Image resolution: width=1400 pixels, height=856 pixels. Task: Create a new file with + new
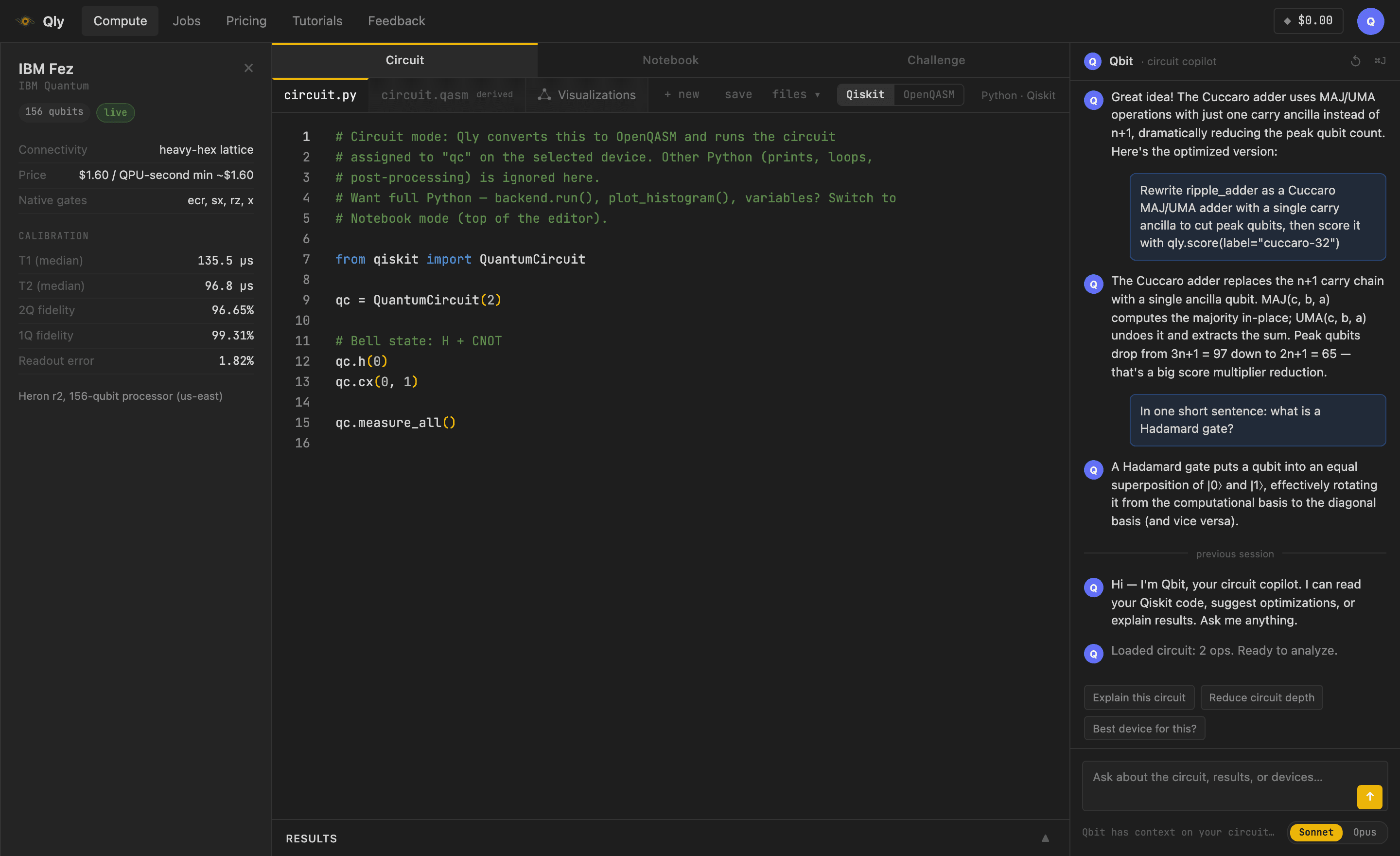pyautogui.click(x=681, y=94)
